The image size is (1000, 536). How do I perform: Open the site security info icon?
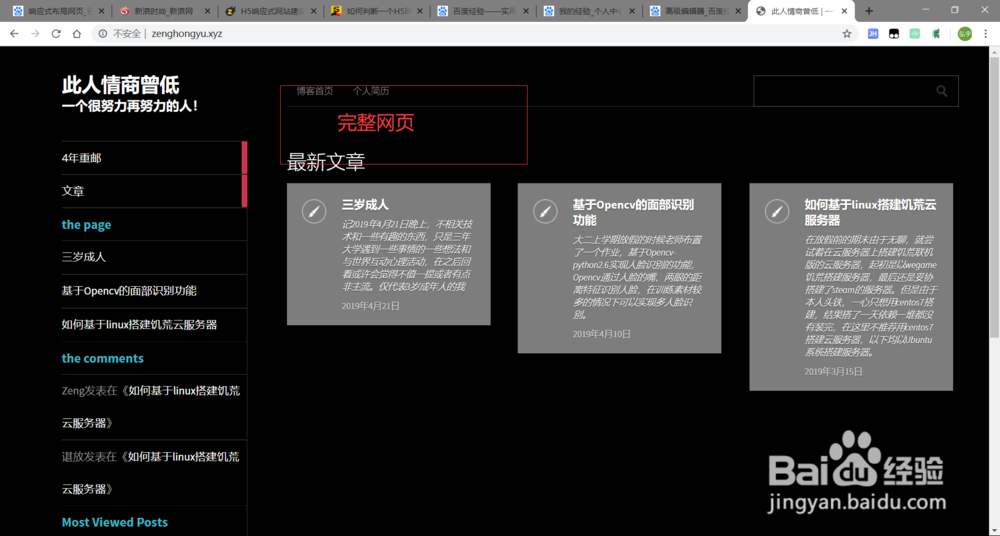click(x=103, y=34)
